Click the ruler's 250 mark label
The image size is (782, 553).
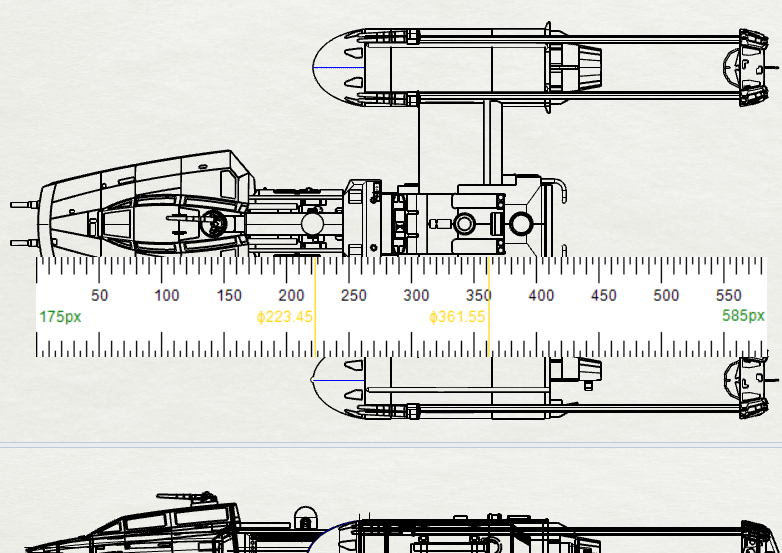(354, 296)
